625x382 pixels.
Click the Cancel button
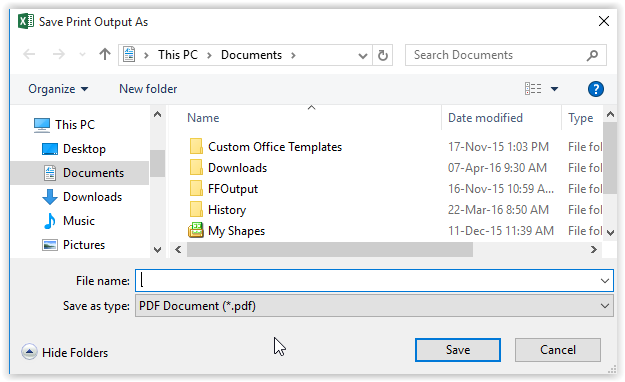[558, 350]
